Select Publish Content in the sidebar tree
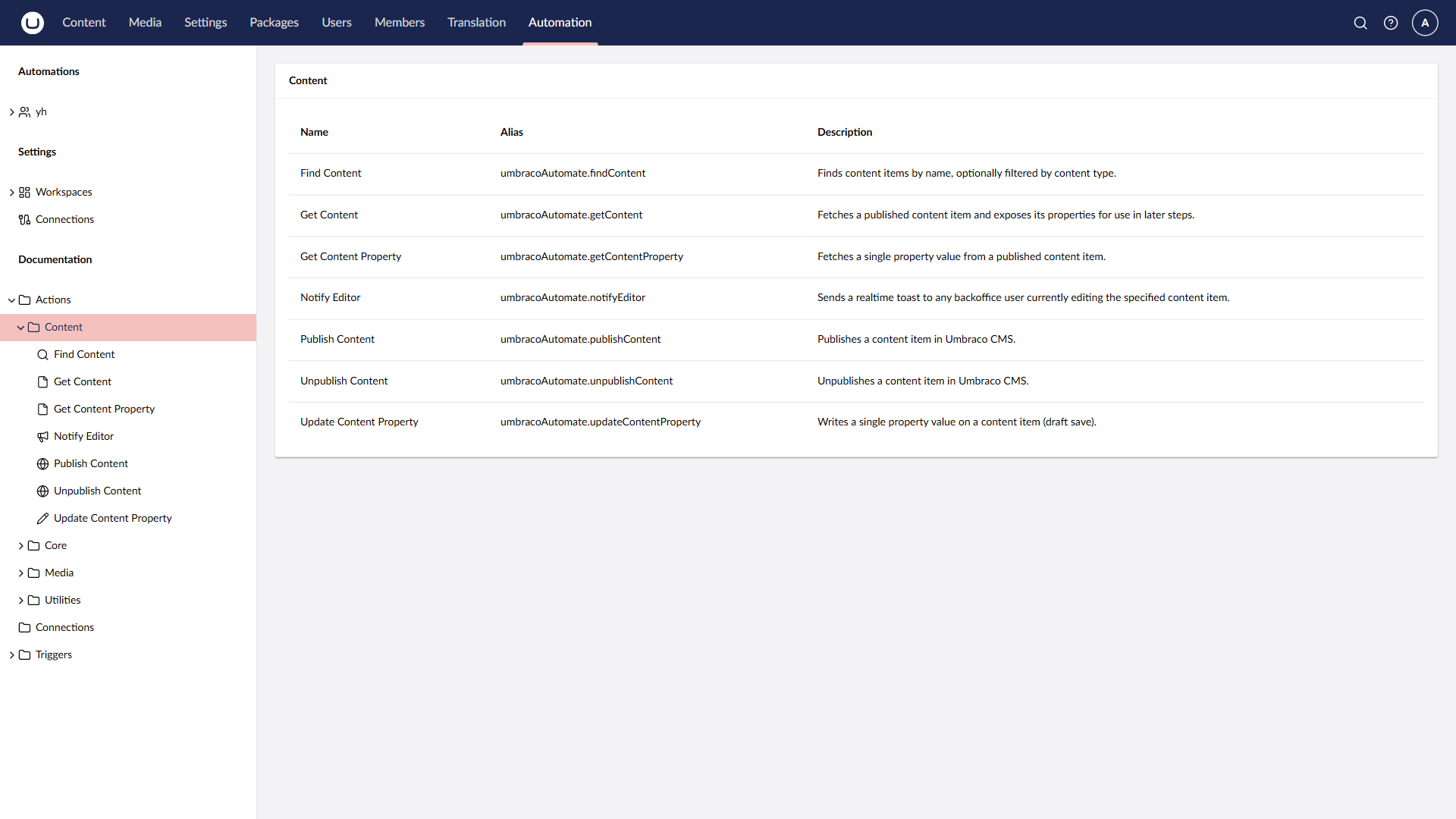The height and width of the screenshot is (819, 1456). 91,464
